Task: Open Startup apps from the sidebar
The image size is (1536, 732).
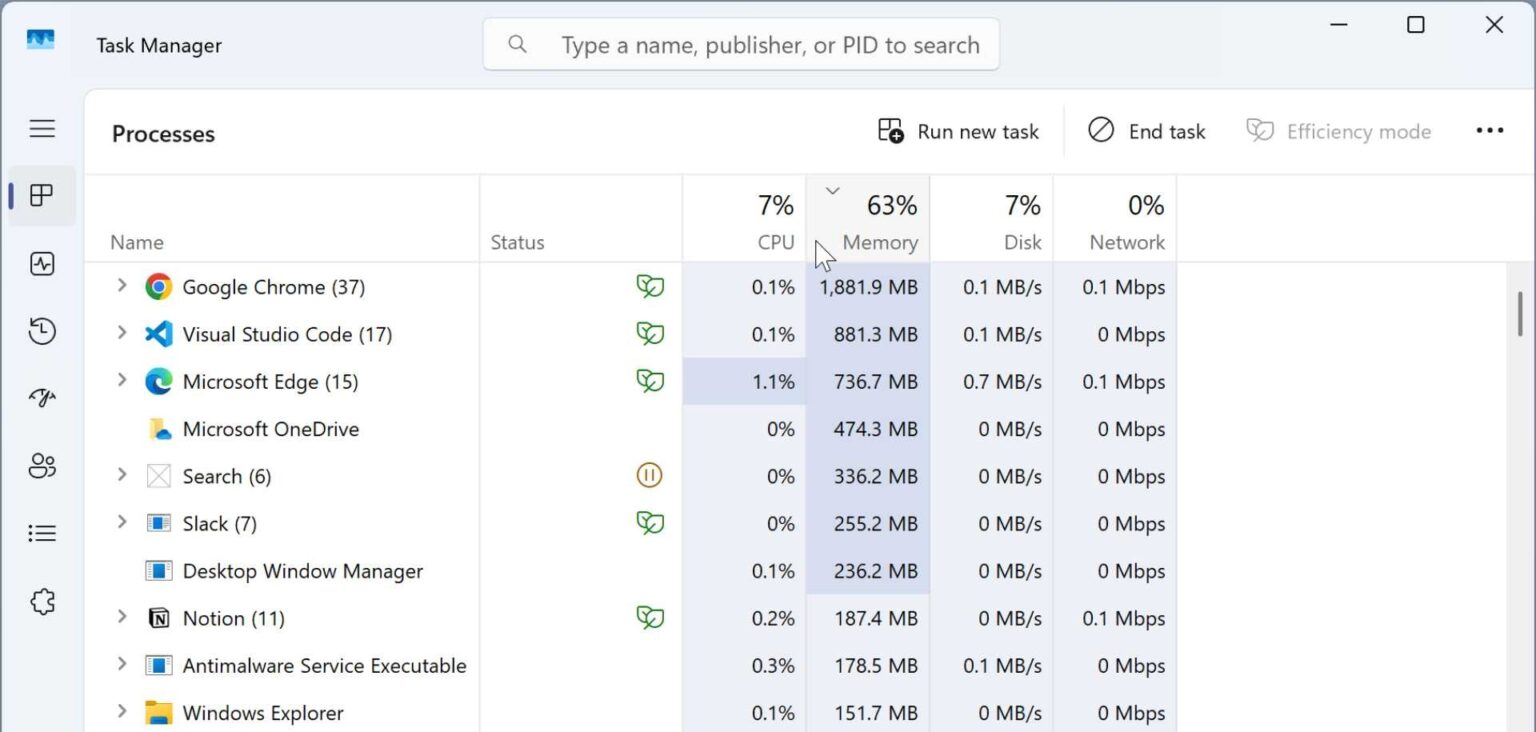Action: pyautogui.click(x=41, y=397)
